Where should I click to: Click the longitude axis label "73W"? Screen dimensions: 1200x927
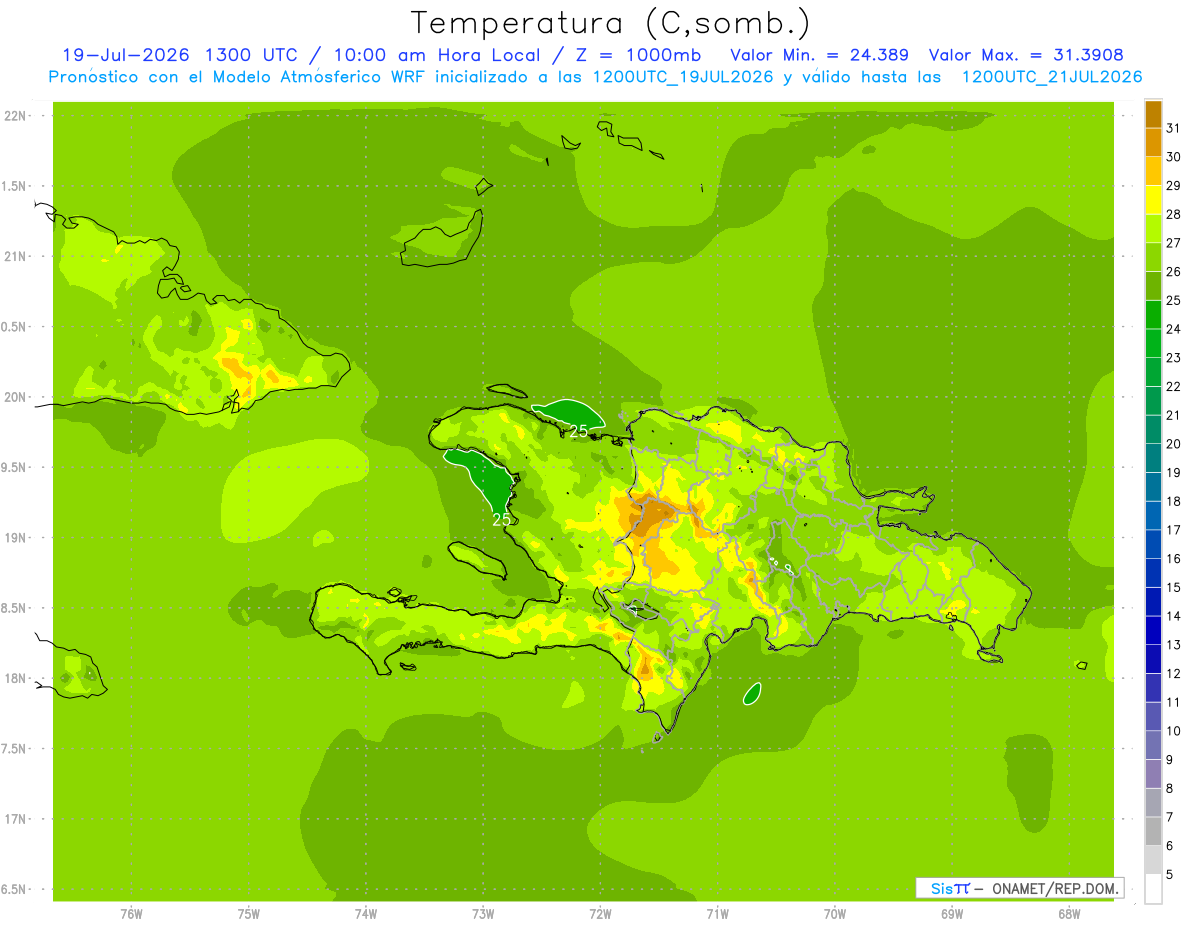[483, 914]
